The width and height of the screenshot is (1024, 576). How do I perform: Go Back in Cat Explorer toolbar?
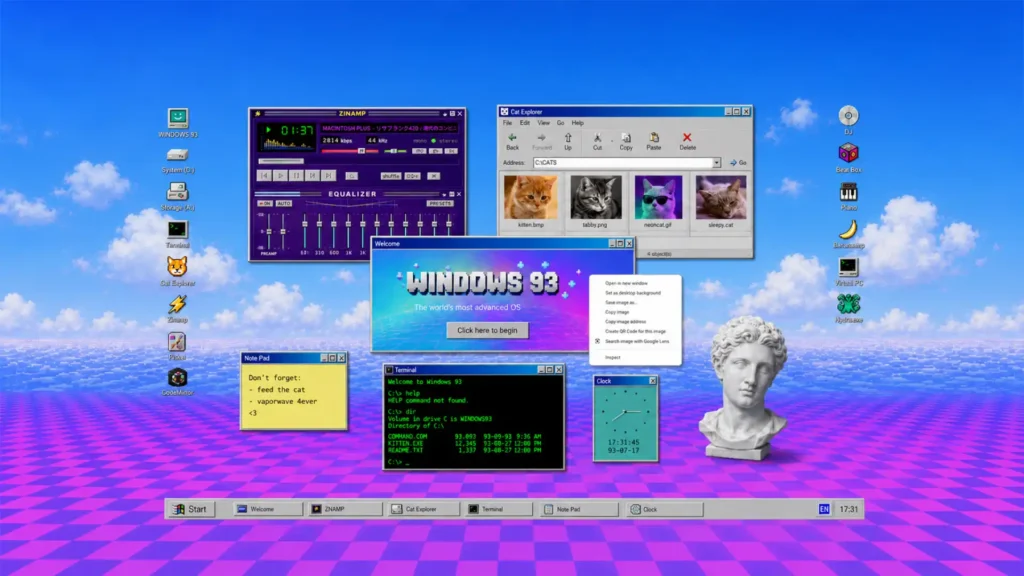click(x=513, y=142)
